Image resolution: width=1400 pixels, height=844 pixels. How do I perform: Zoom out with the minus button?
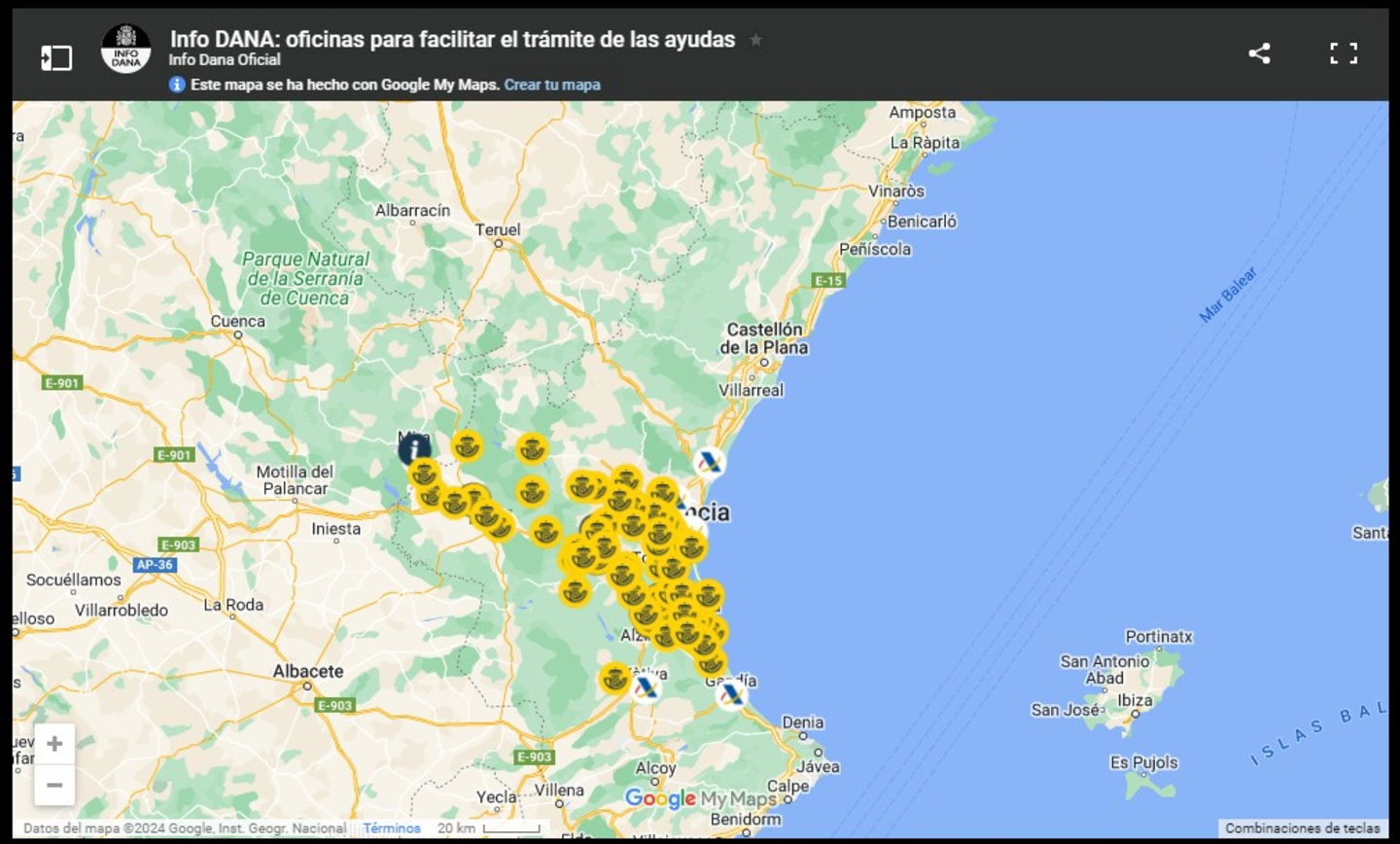[x=54, y=785]
